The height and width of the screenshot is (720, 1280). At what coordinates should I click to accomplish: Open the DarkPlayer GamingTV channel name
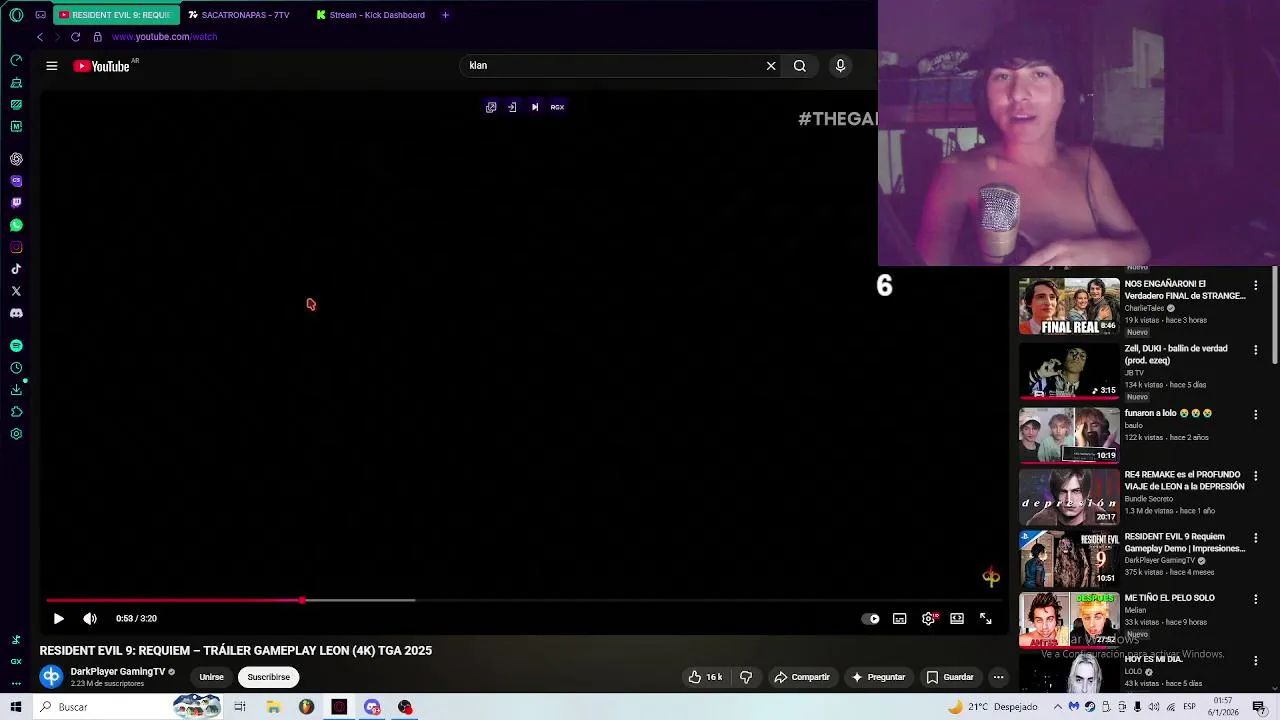click(x=118, y=672)
